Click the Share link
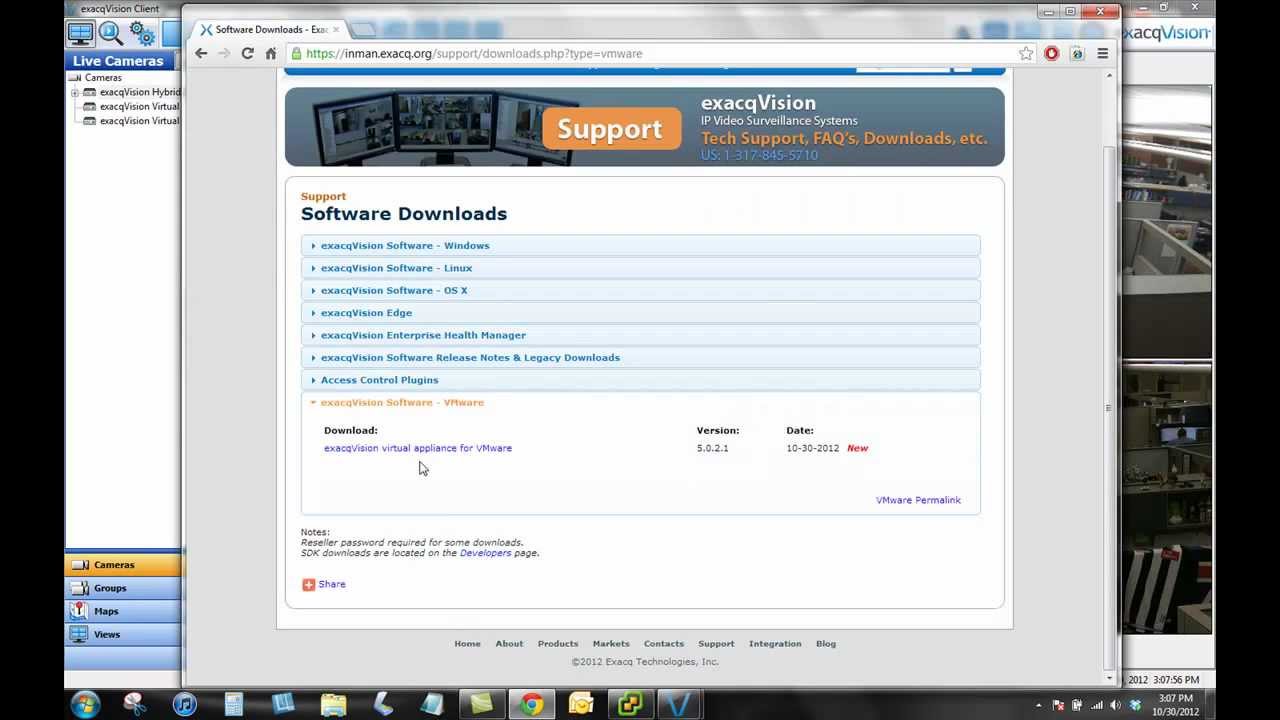Screen dimensions: 1280x720 (x=332, y=584)
